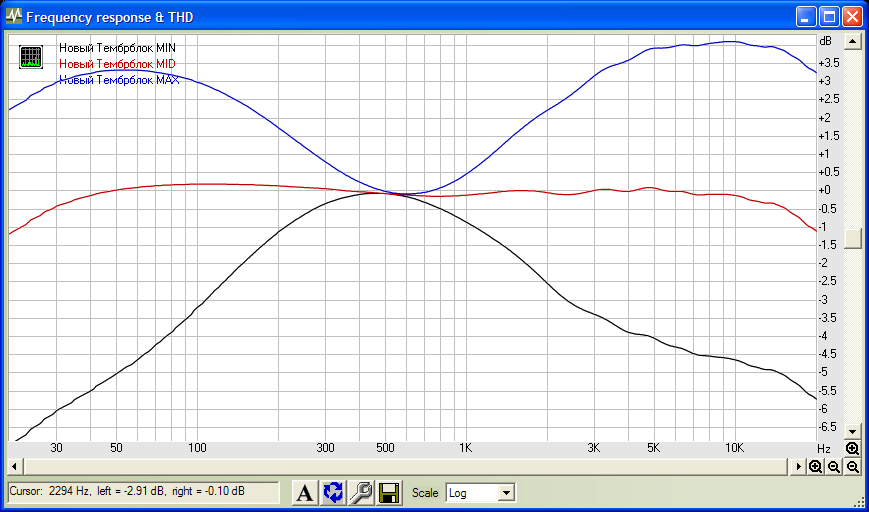Screen dimensions: 869x512
Task: Maximize the Frequency response & THD window
Action: pyautogui.click(x=829, y=17)
